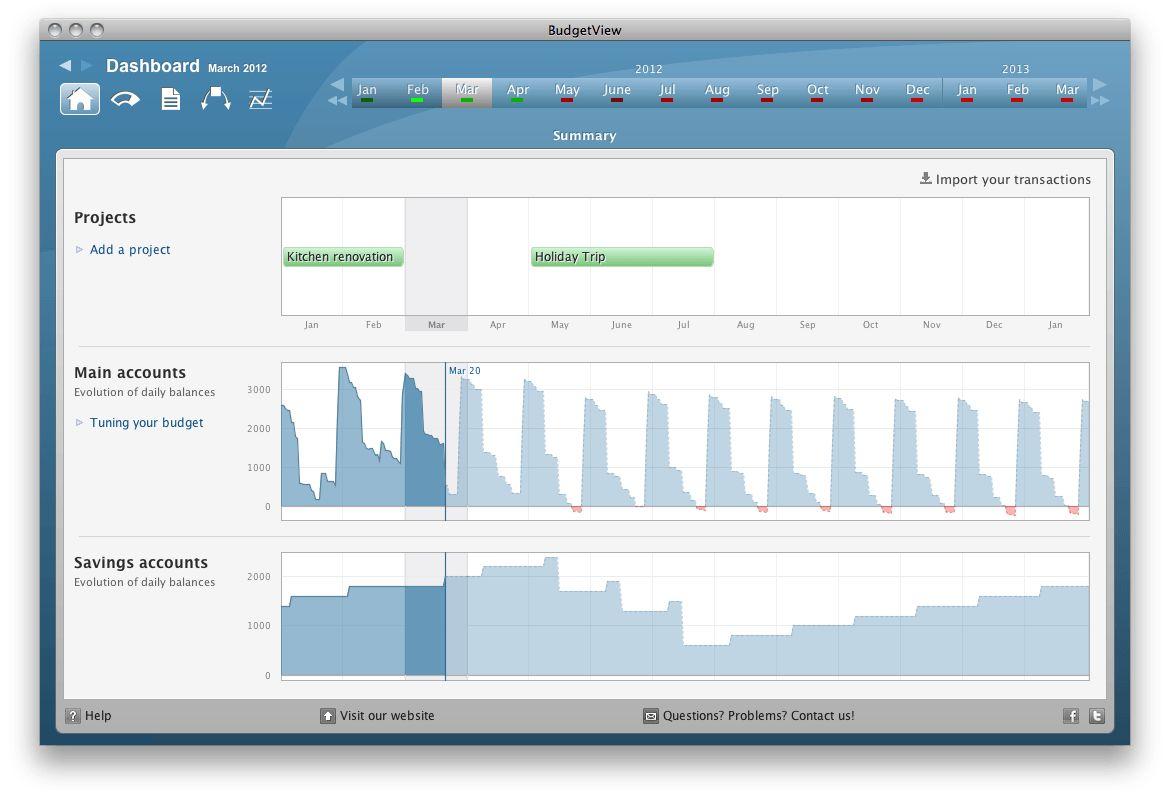The width and height of the screenshot is (1170, 800).
Task: Select Aug 2012 in the timeline
Action: click(717, 91)
